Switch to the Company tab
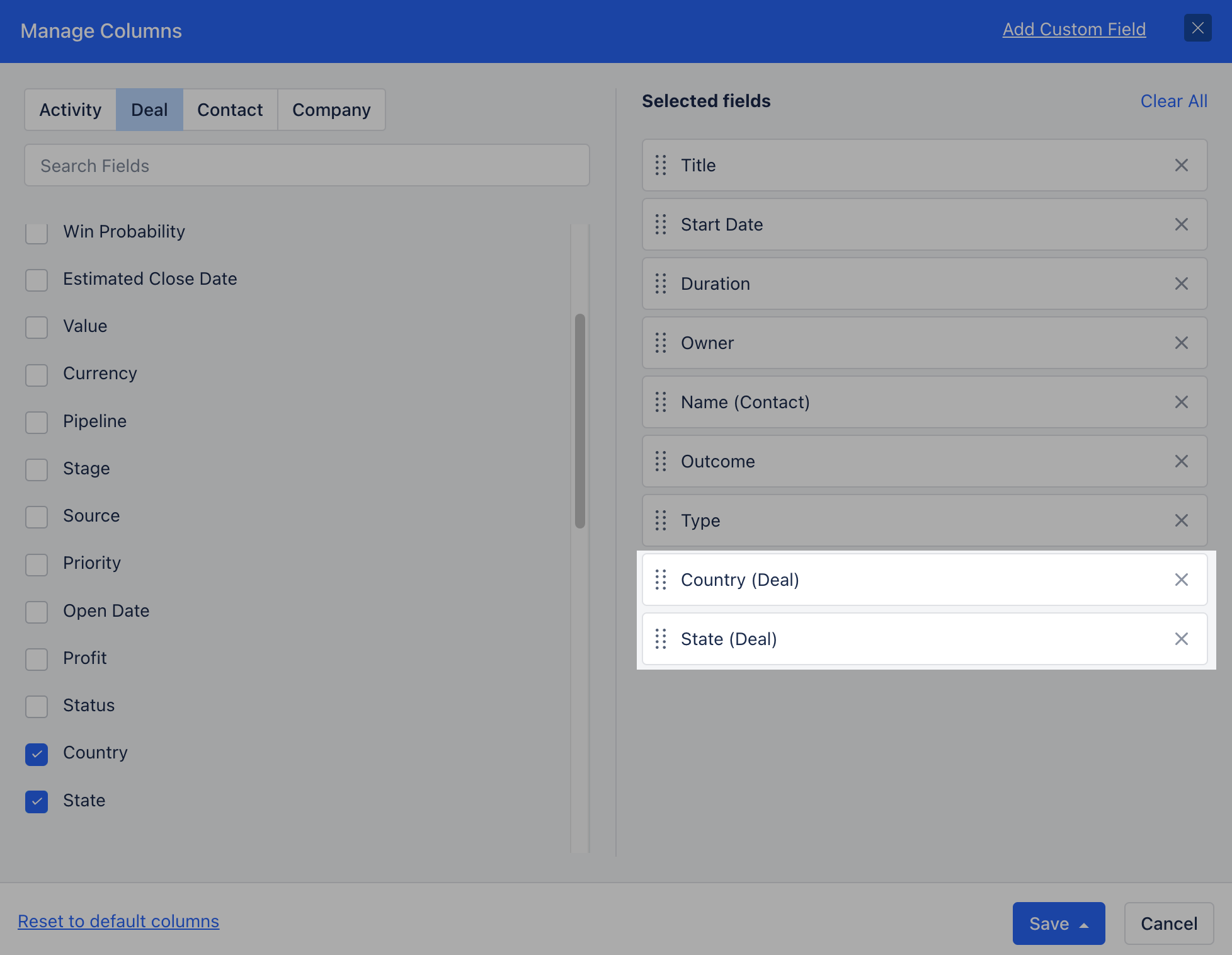Screen dimensions: 1232x955 [x=331, y=110]
